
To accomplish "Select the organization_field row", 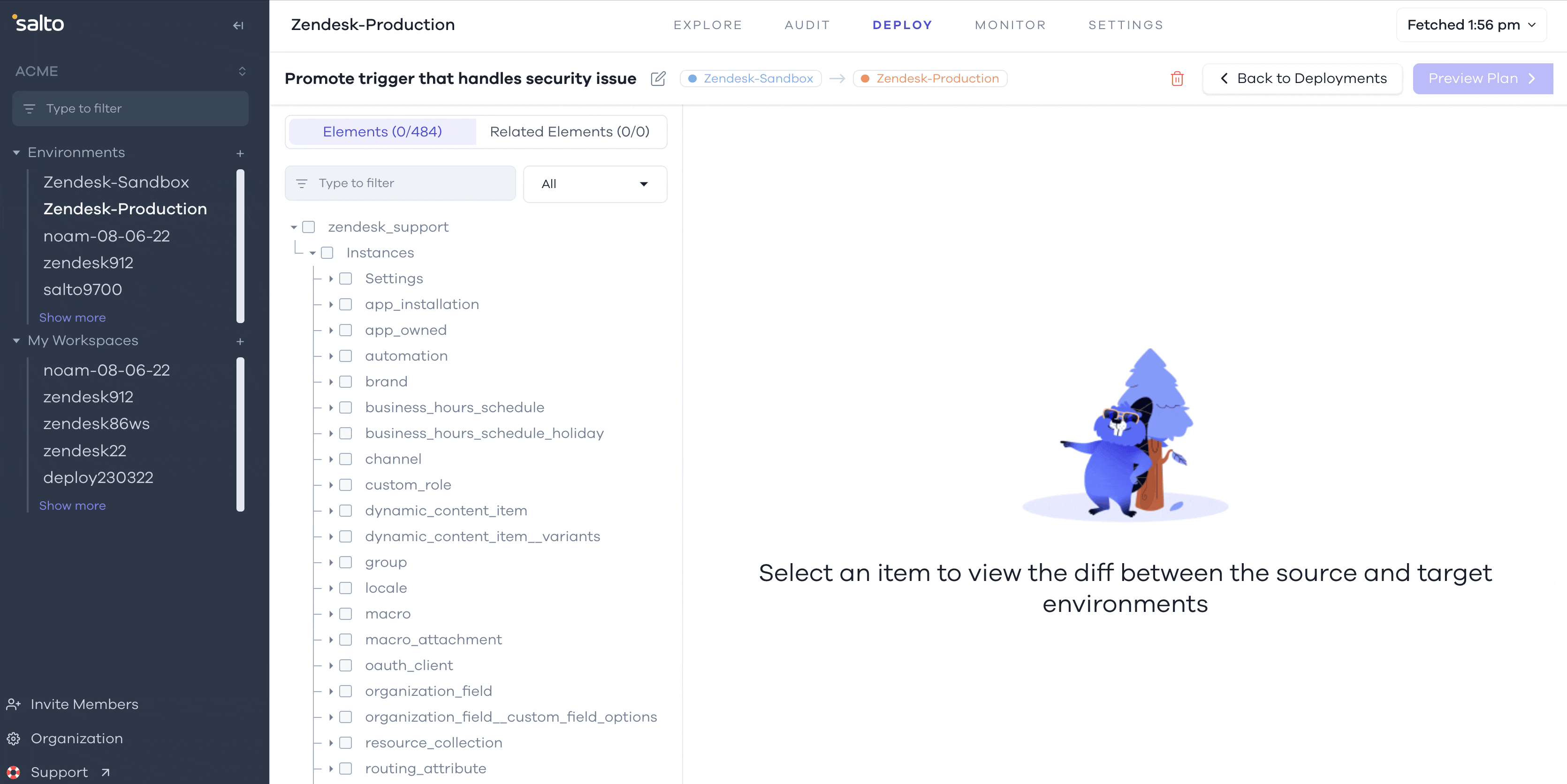I will pos(428,691).
